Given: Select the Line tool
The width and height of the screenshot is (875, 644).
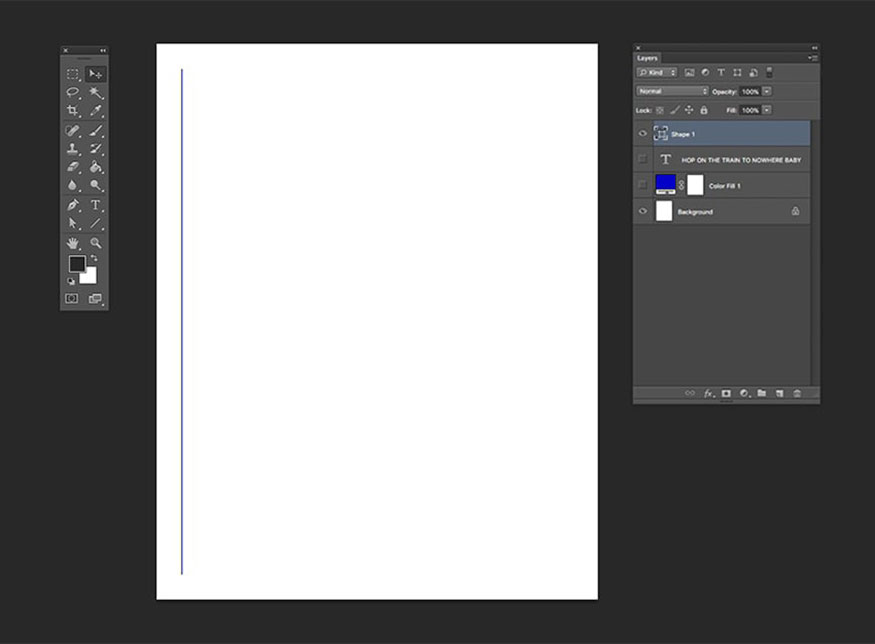Looking at the screenshot, I should click(95, 224).
